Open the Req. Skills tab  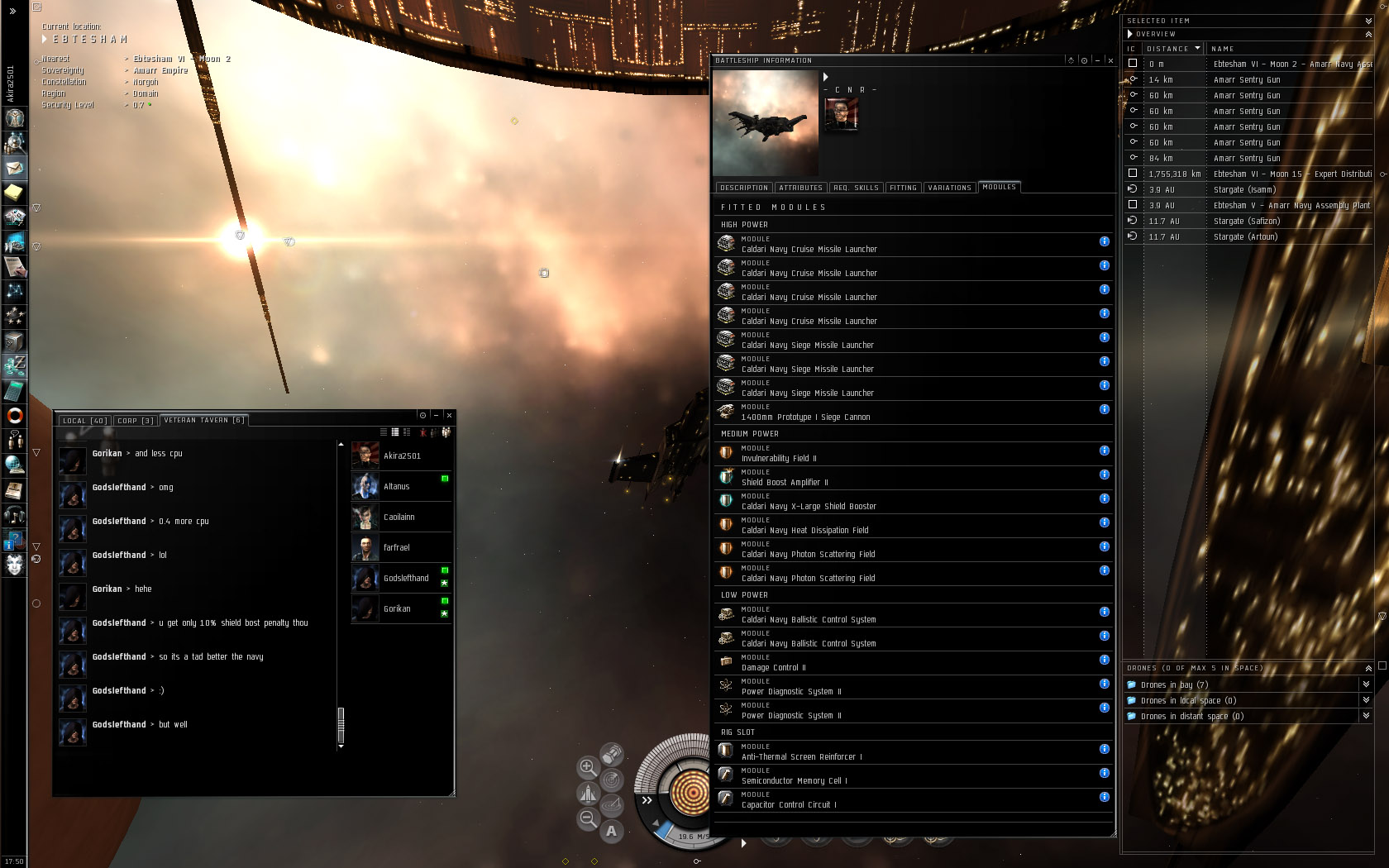coord(856,188)
